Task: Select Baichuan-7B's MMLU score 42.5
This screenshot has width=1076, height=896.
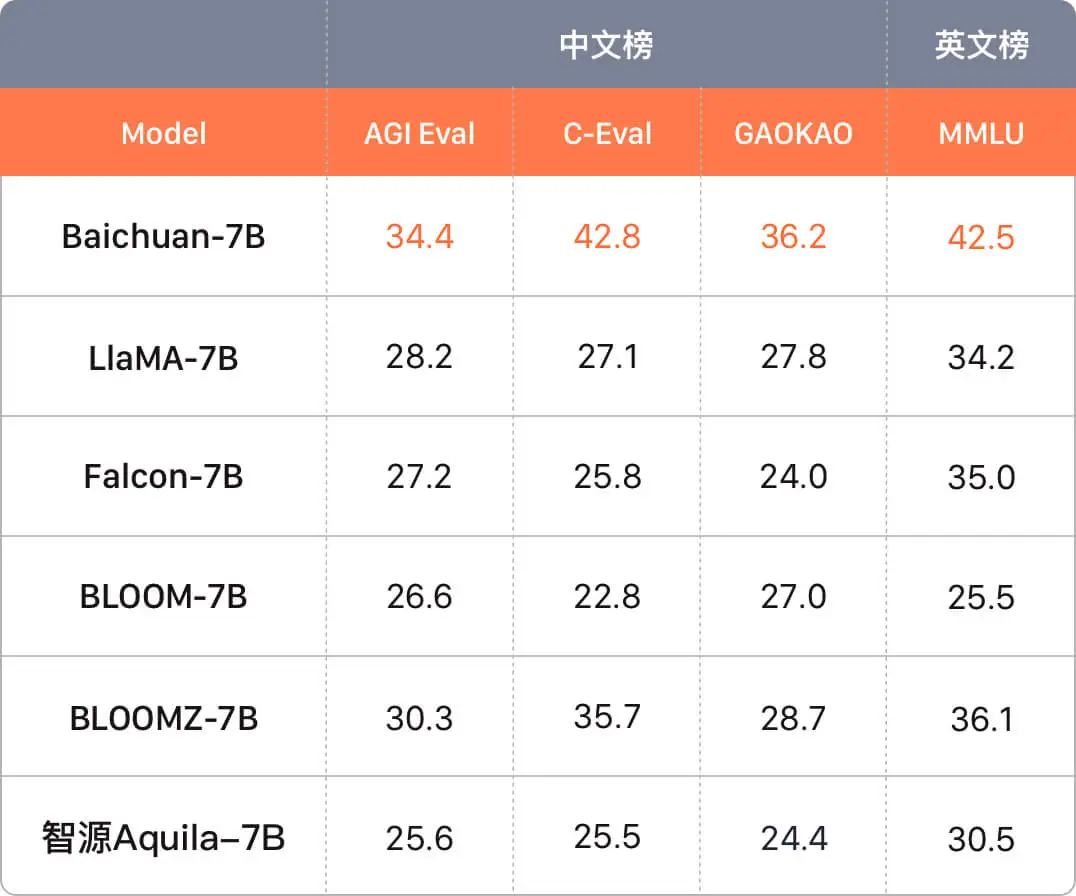Action: point(981,237)
